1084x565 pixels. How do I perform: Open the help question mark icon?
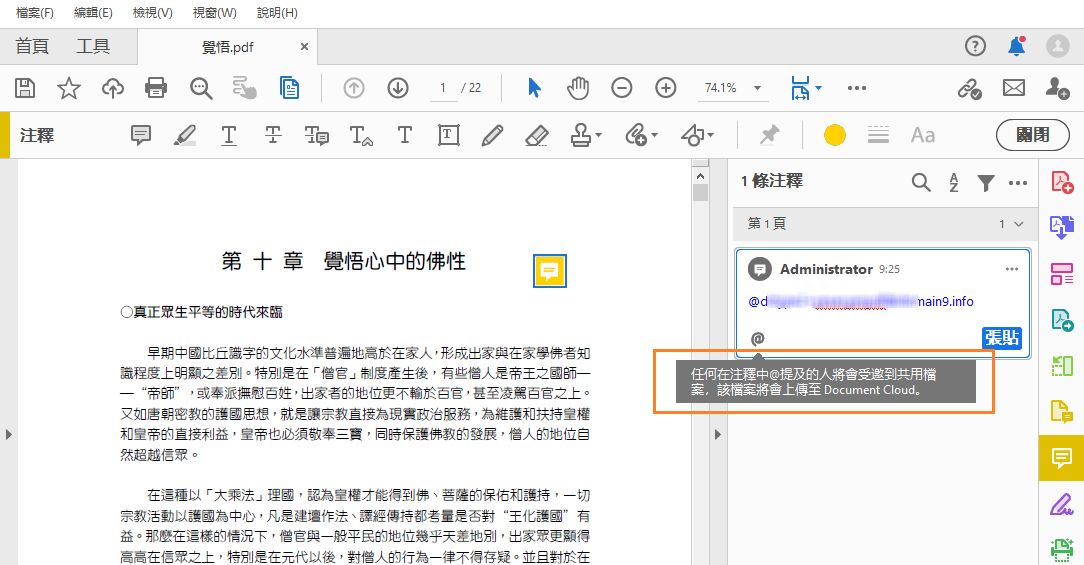coord(975,46)
